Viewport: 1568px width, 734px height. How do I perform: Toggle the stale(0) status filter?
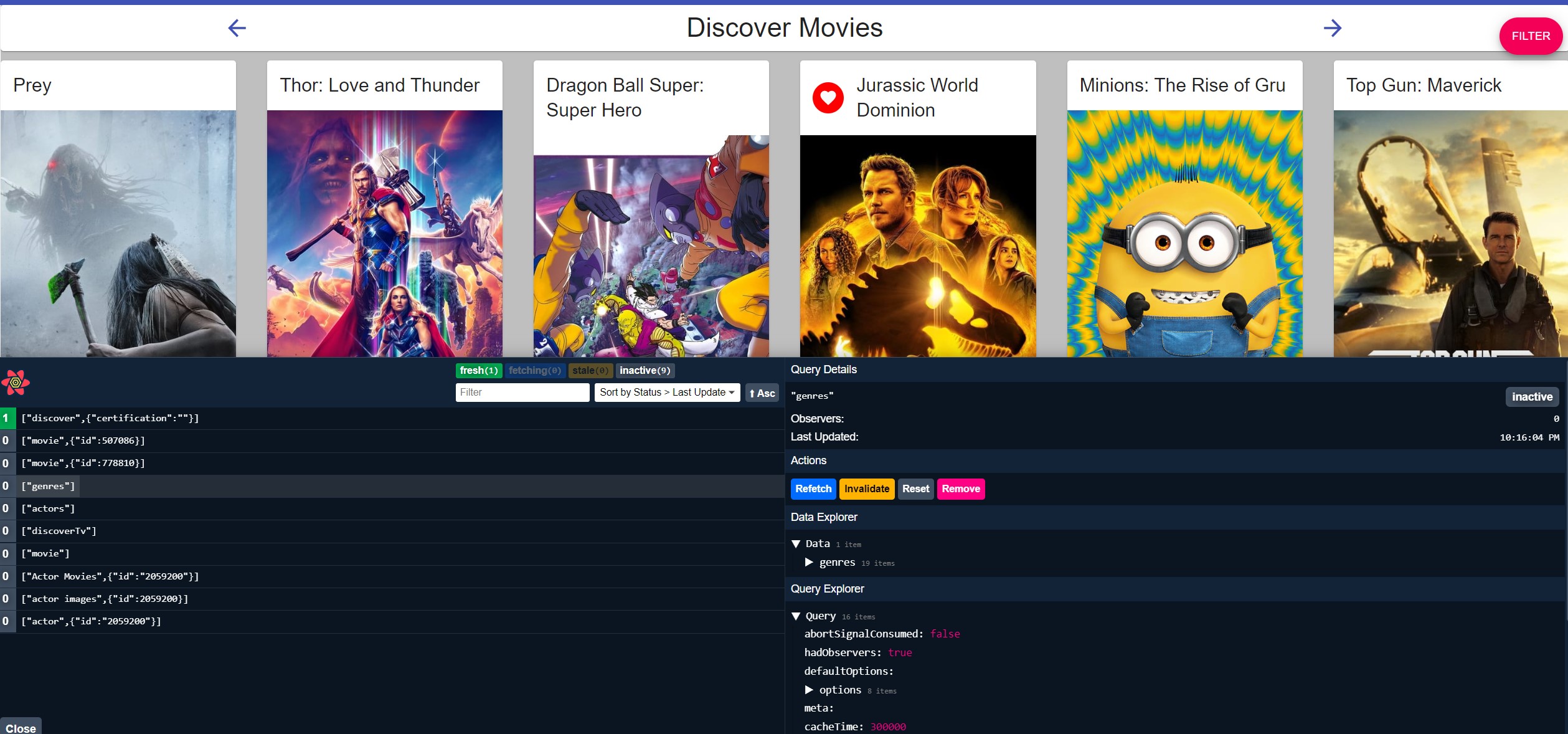[590, 370]
